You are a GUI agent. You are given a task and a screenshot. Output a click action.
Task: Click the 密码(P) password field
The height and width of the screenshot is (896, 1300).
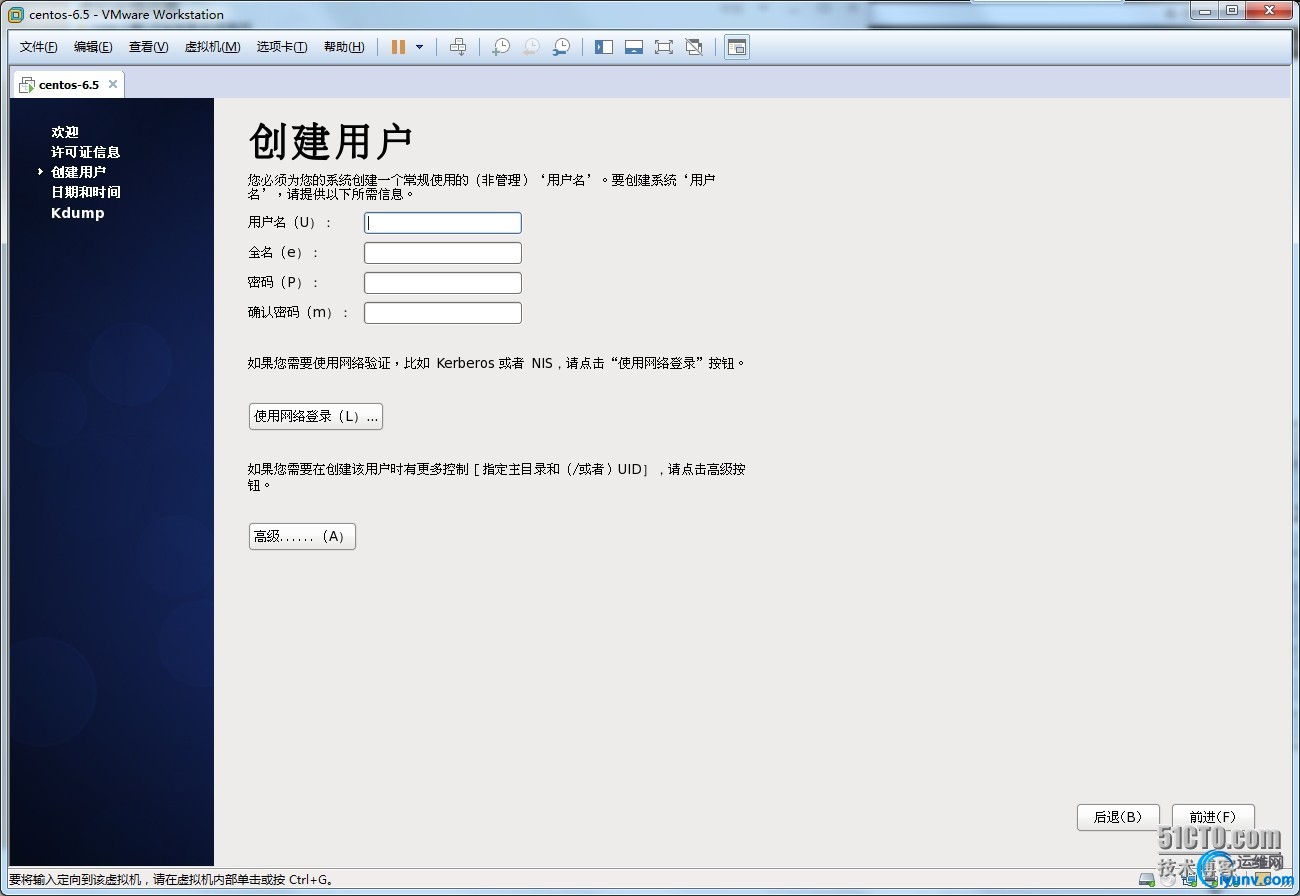443,283
